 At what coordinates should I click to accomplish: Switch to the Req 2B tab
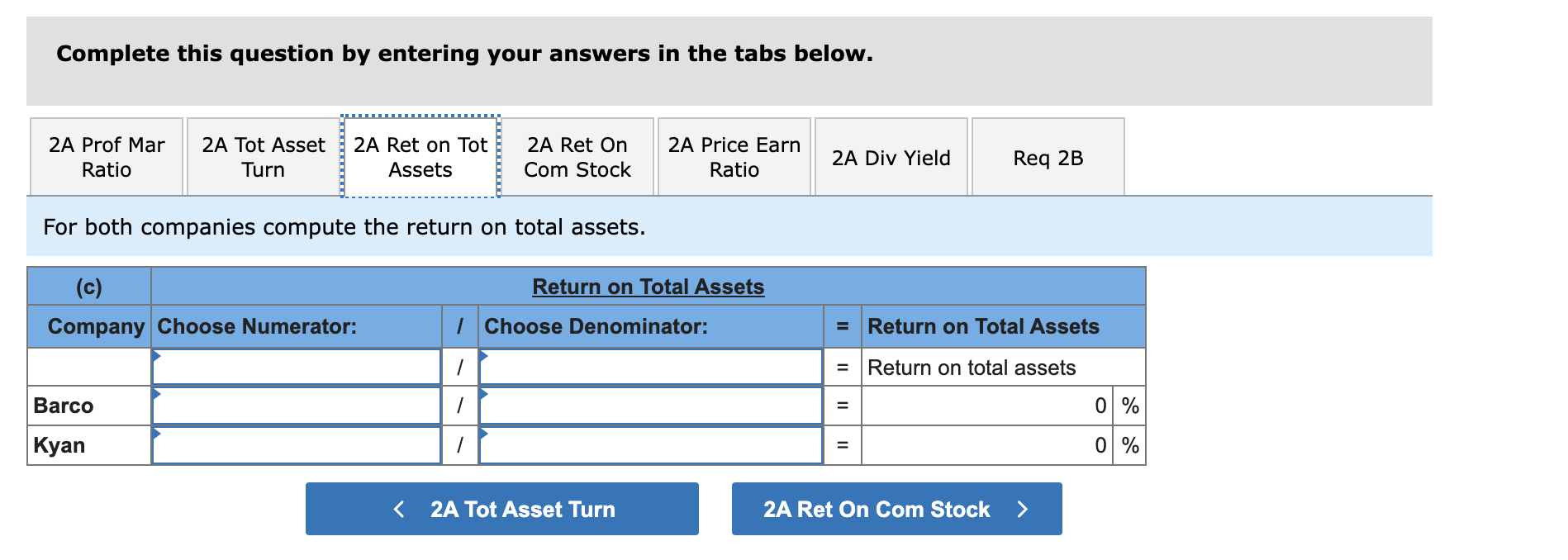pos(1048,156)
